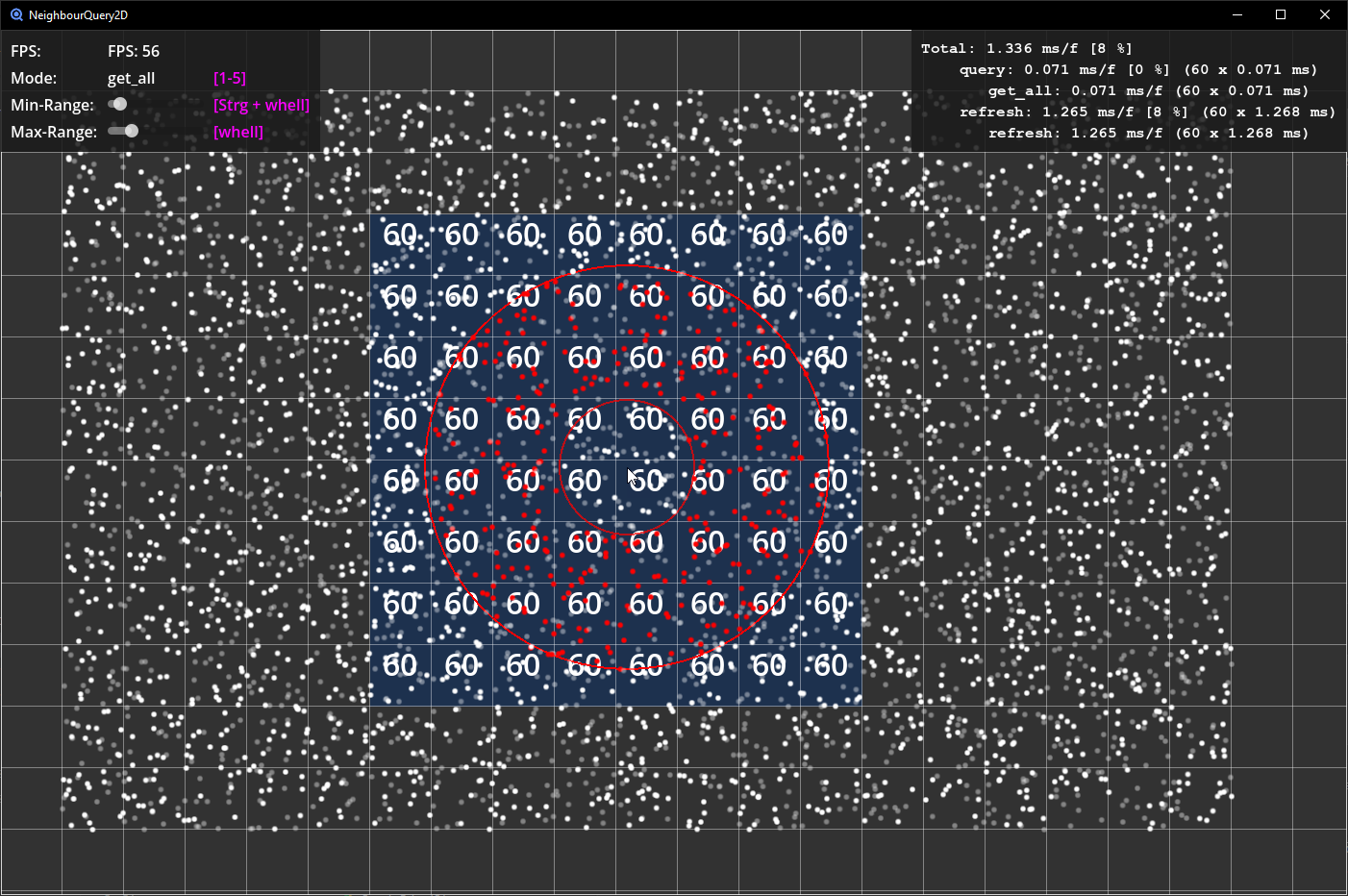Select the get_all timing row in profiler
Screen dimensions: 1348x896
[1148, 90]
